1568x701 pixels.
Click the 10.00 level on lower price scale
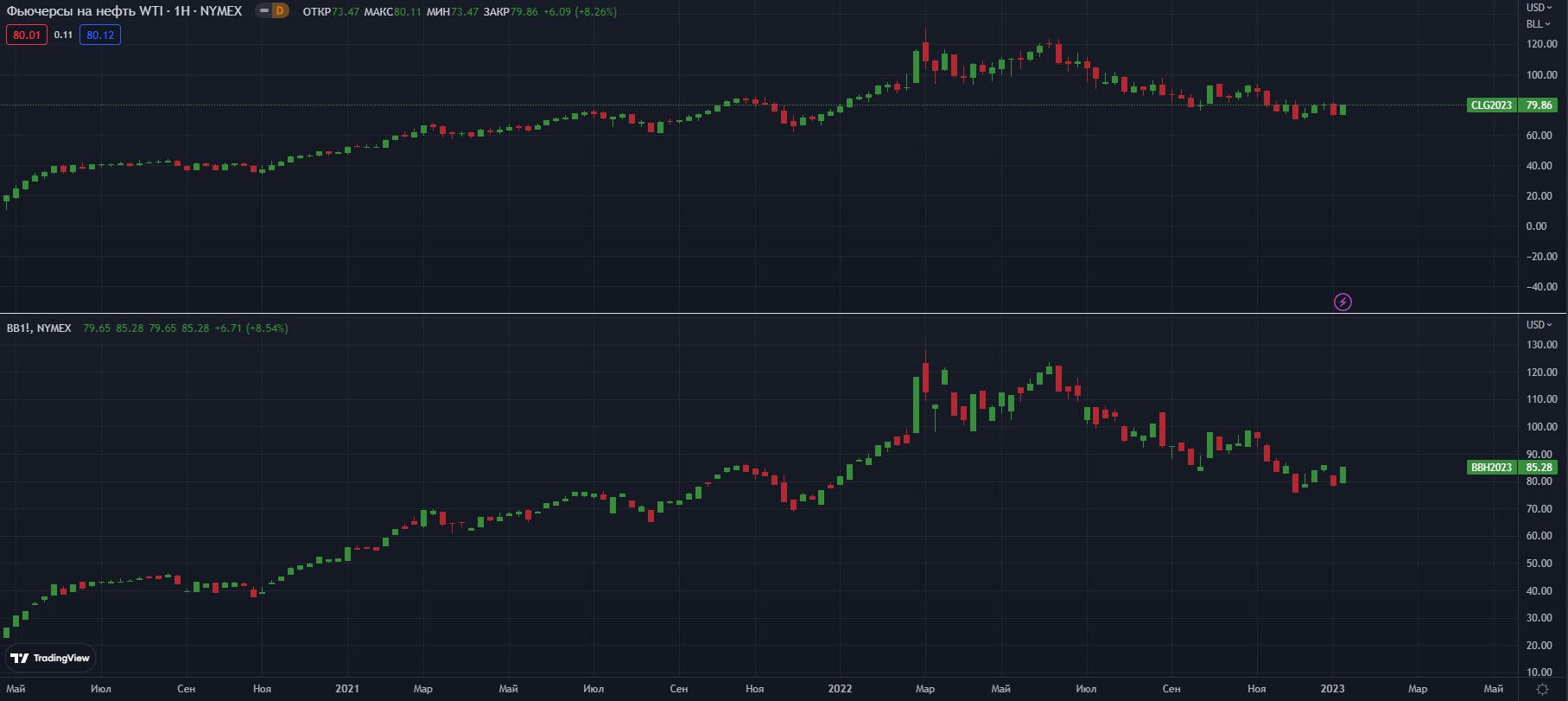click(x=1539, y=672)
